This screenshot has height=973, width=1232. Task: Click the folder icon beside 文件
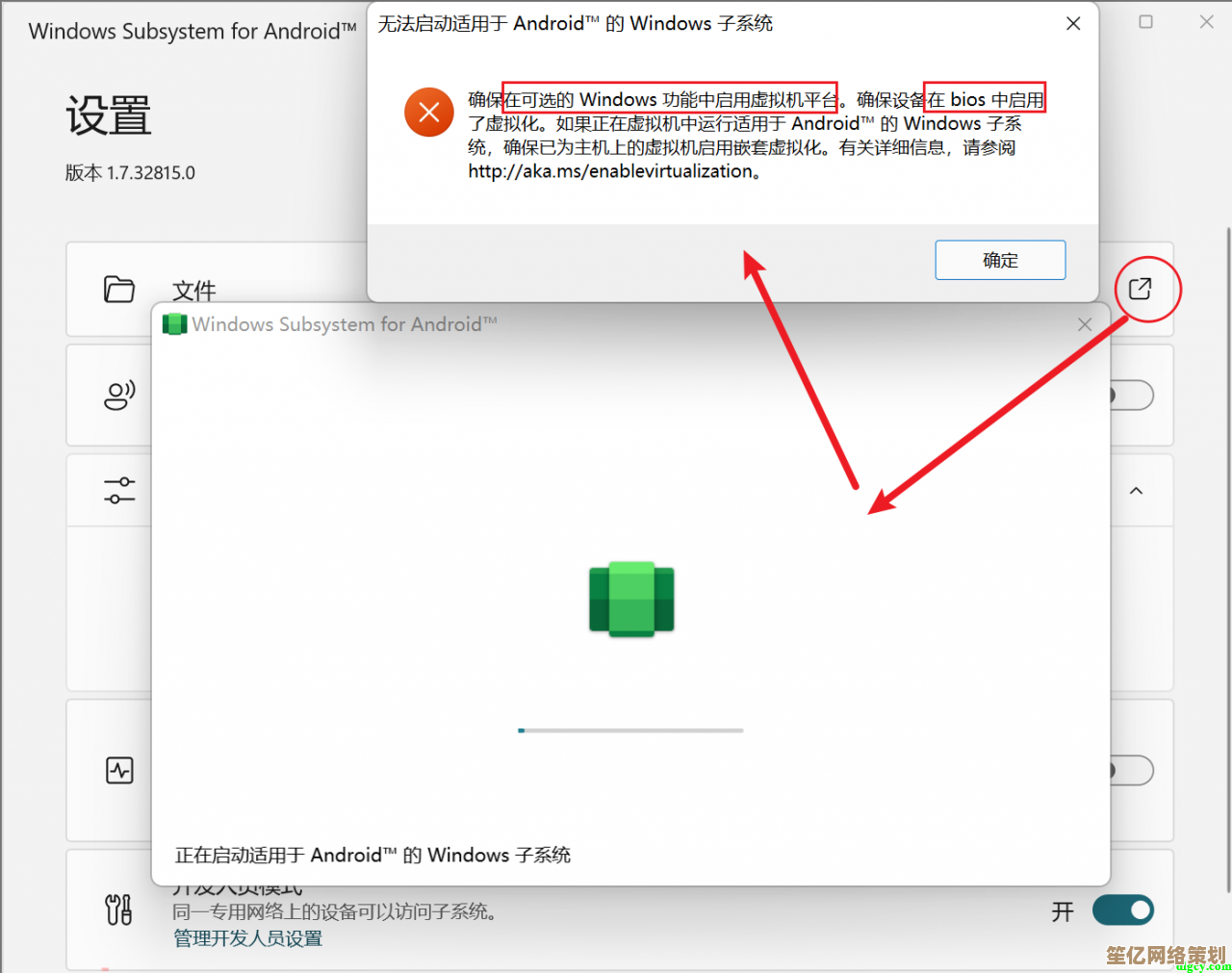[x=119, y=289]
